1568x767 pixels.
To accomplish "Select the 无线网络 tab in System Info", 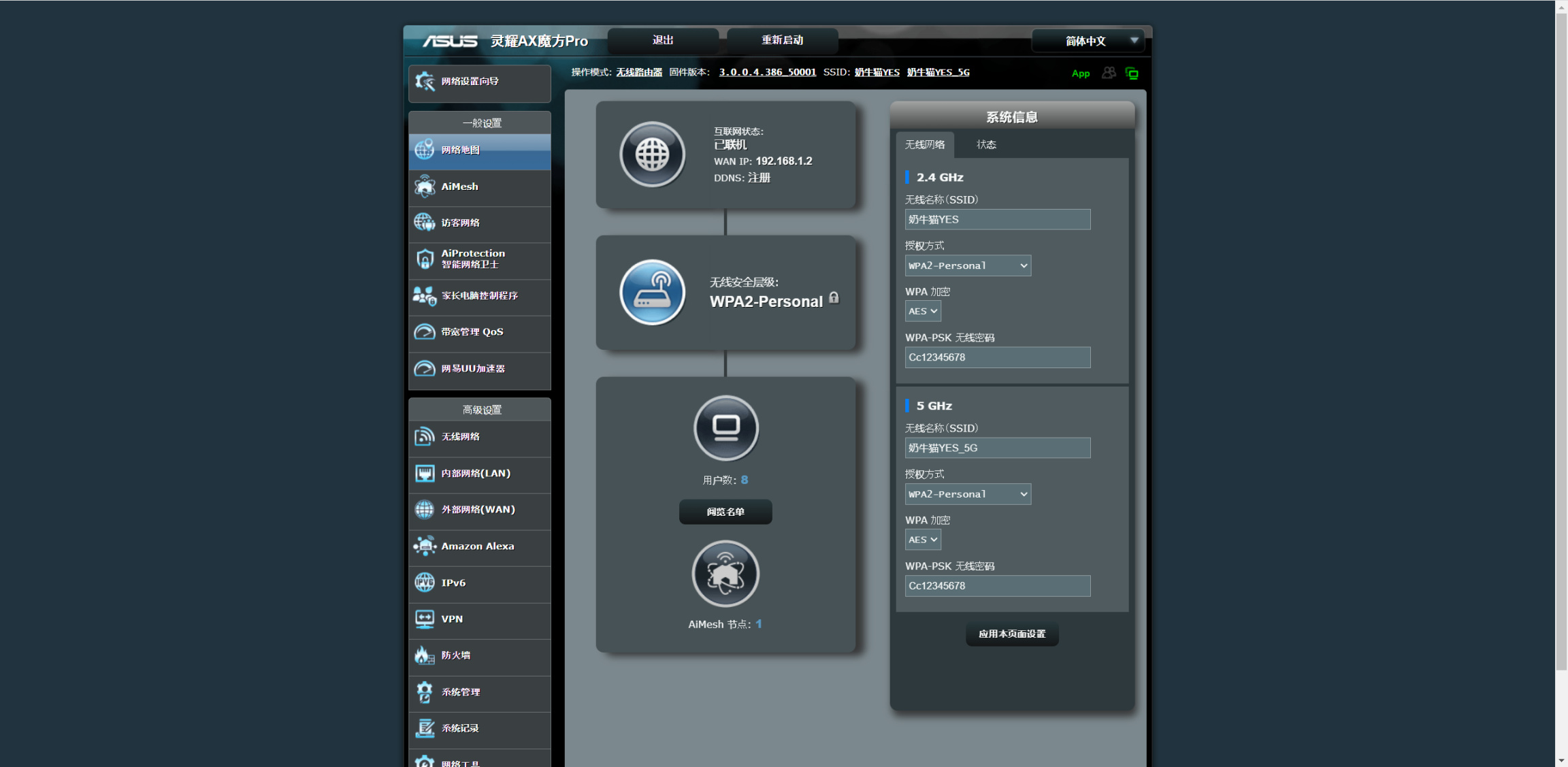I will tap(924, 144).
